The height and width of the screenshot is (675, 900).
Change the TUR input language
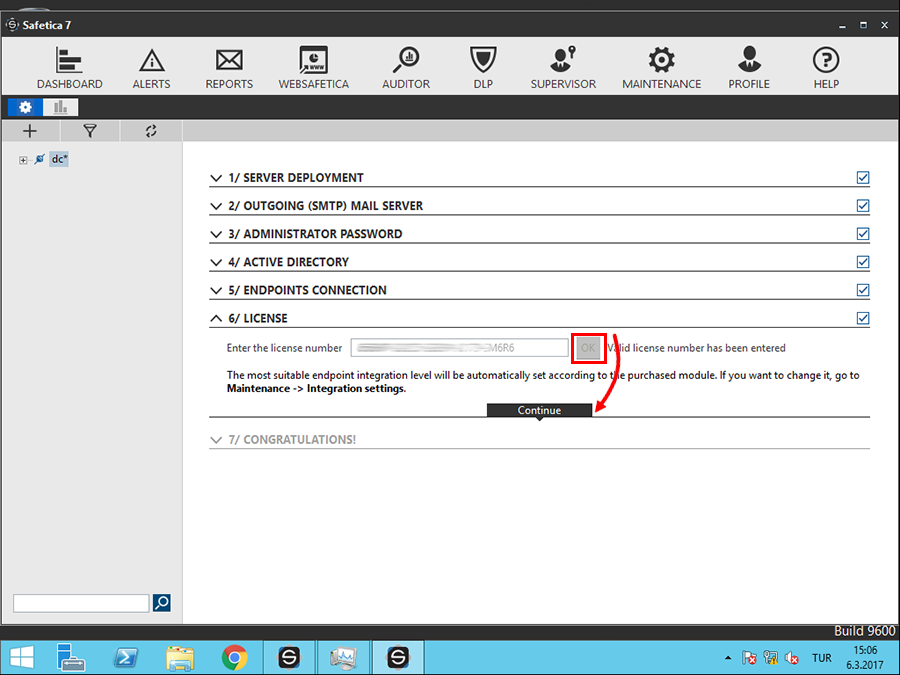pos(821,658)
